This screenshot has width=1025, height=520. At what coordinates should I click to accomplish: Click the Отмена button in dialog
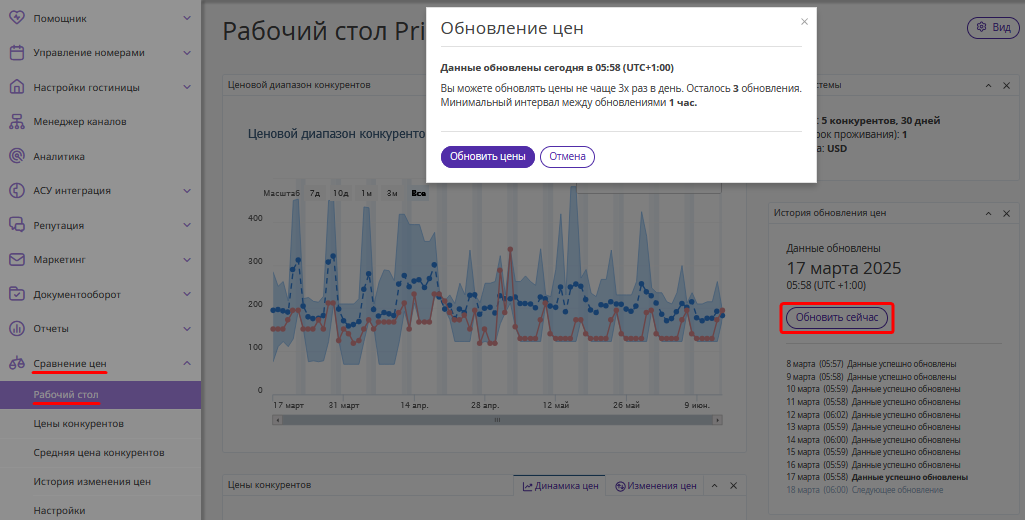click(x=567, y=157)
